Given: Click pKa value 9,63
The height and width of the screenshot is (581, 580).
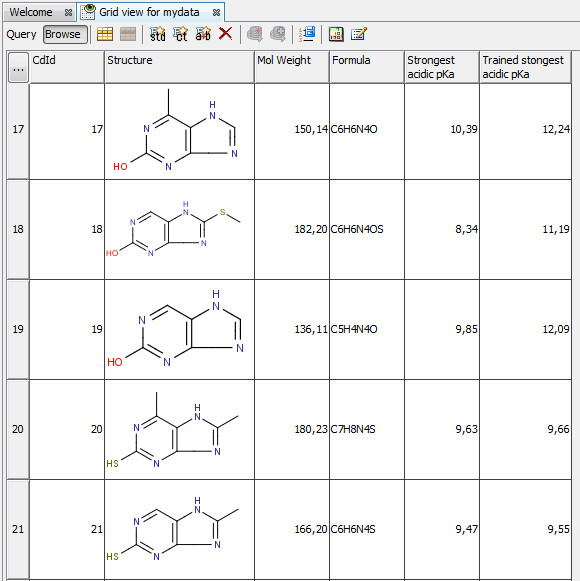Looking at the screenshot, I should 442,430.
